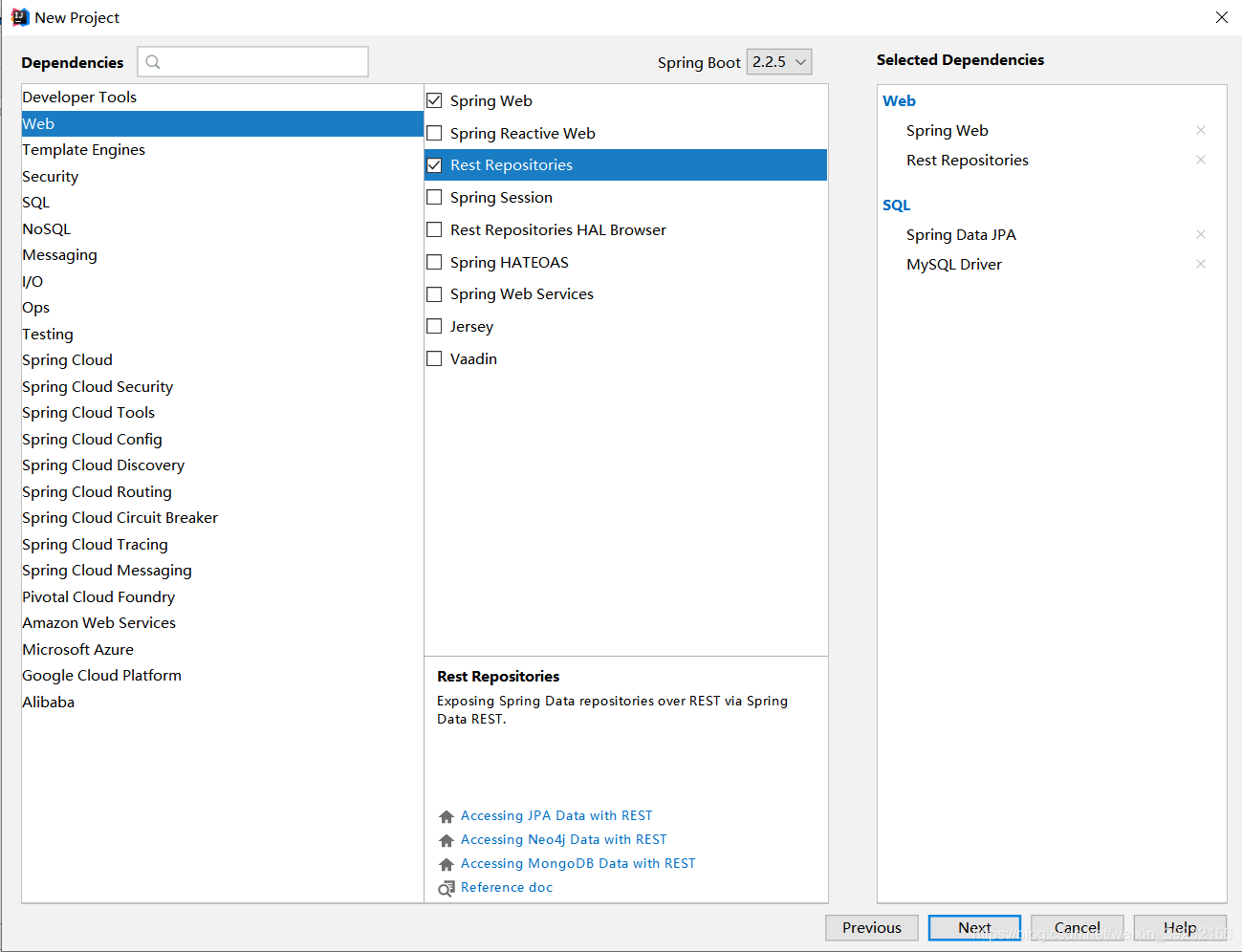Click the IntelliJ logo in title bar
Viewport: 1242px width, 952px height.
(x=19, y=17)
